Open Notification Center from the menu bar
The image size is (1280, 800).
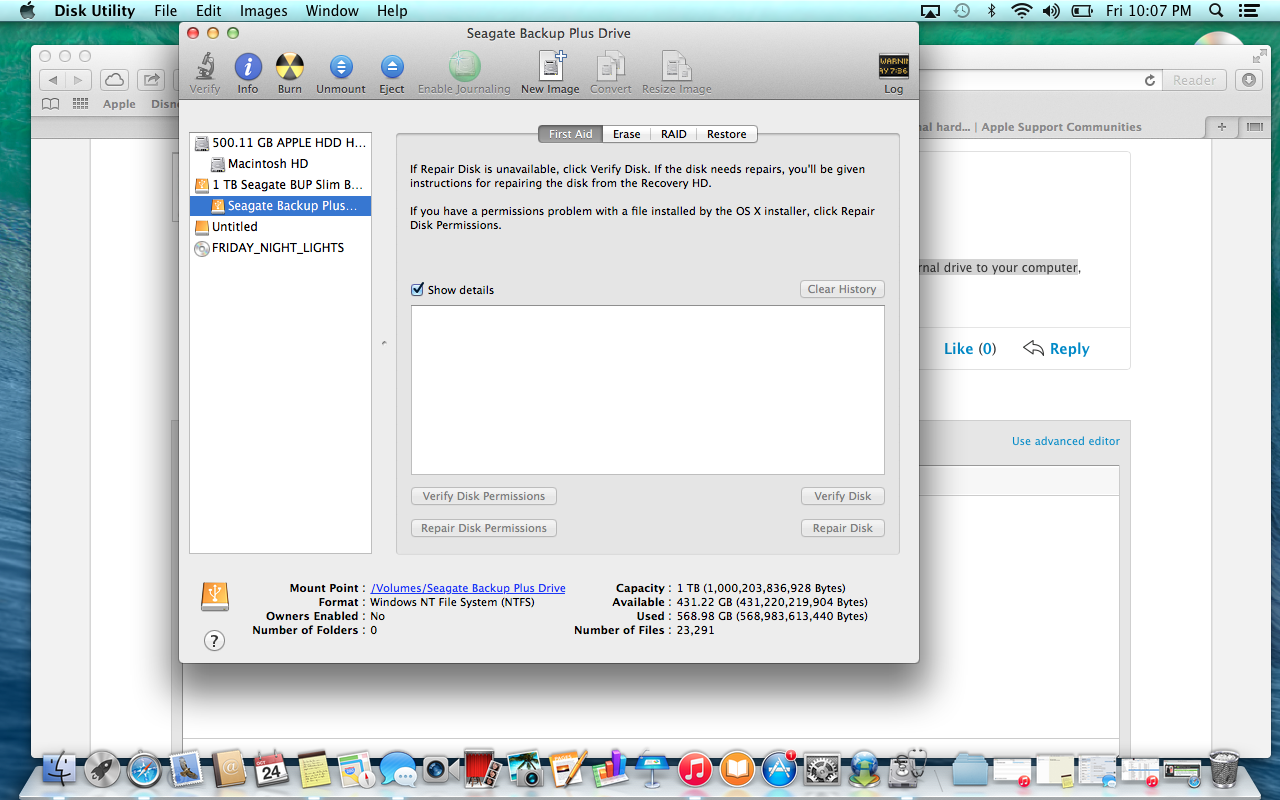pos(1250,11)
